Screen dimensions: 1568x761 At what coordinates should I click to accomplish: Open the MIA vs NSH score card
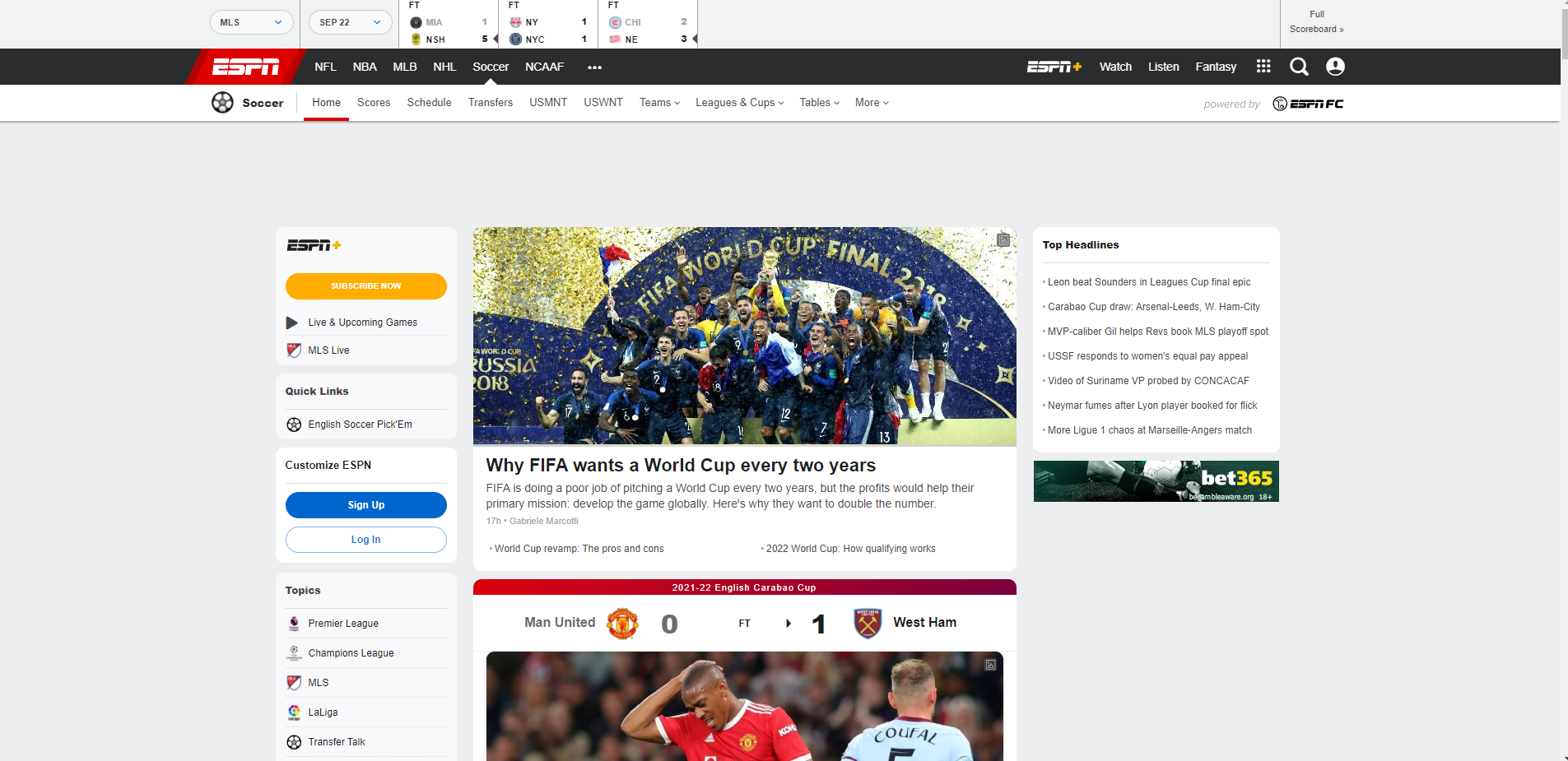pyautogui.click(x=449, y=25)
